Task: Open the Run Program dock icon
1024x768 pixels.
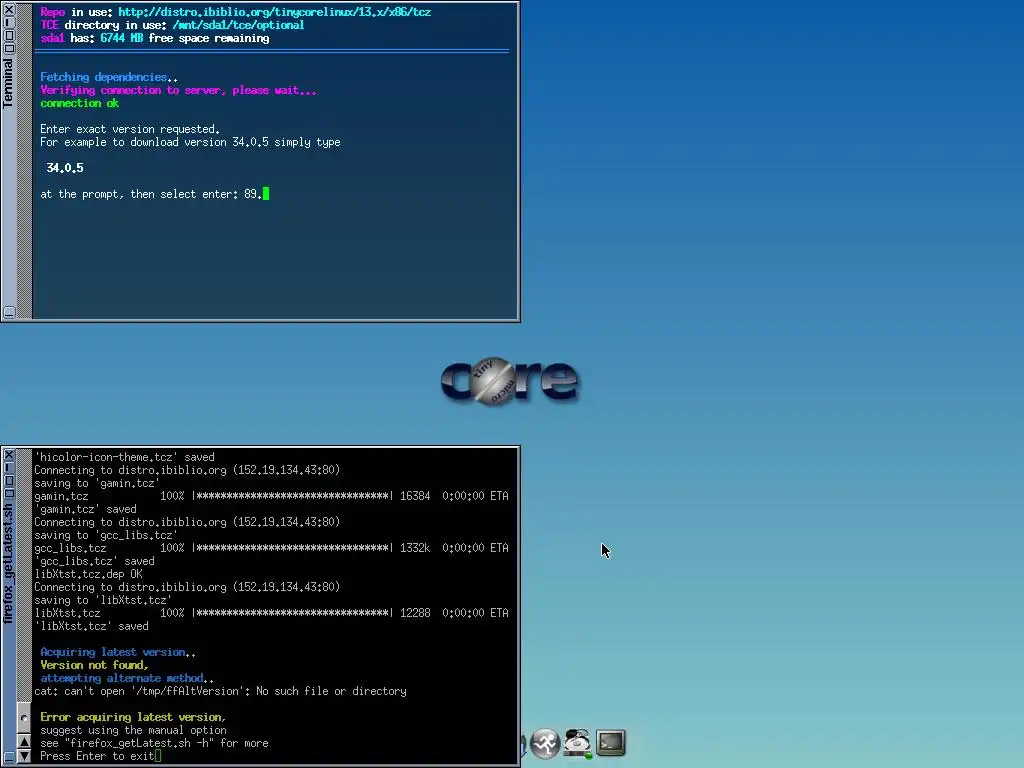Action: tap(545, 743)
